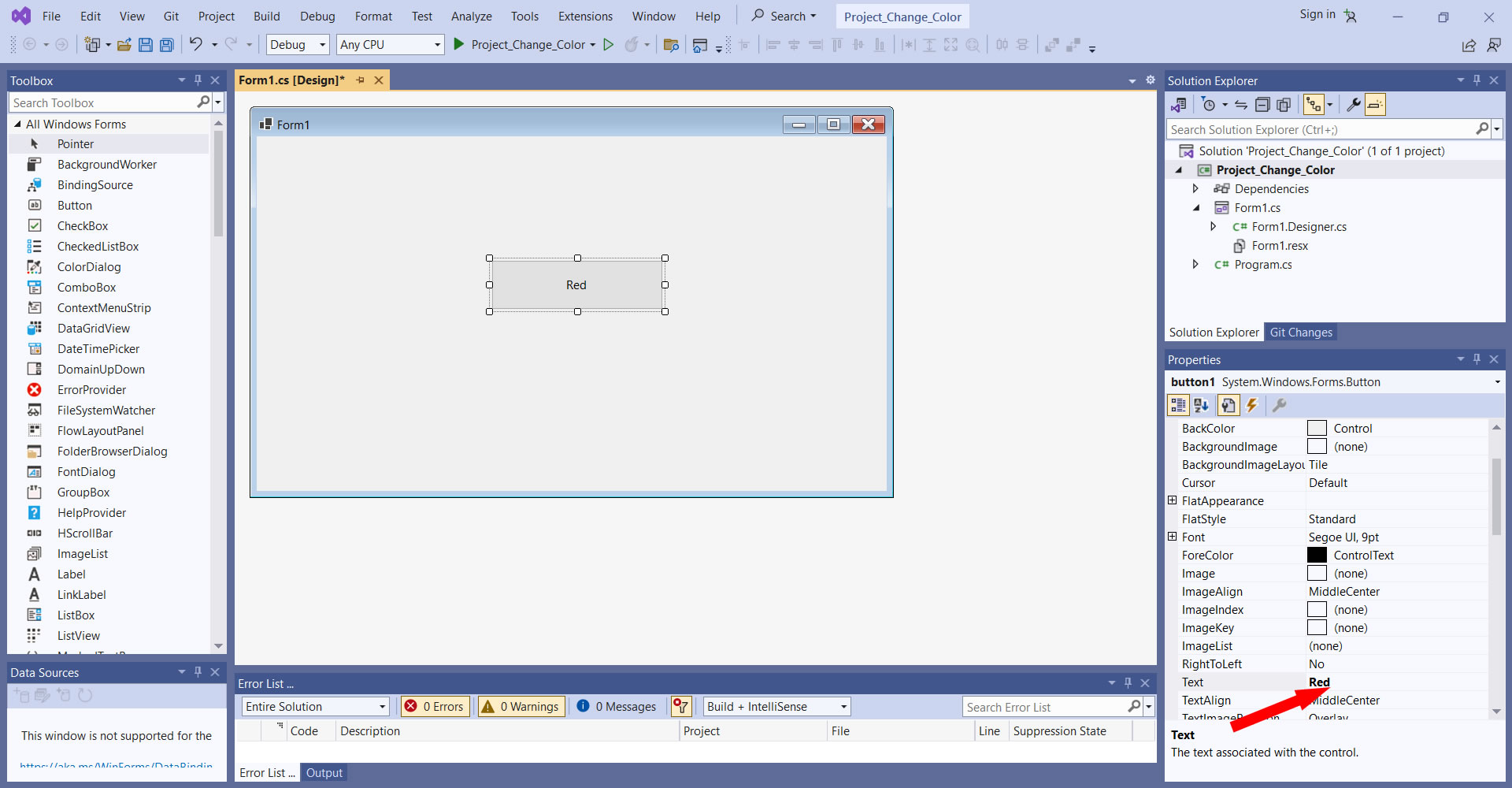Sort properties alphabetically
The height and width of the screenshot is (788, 1512).
1201,405
